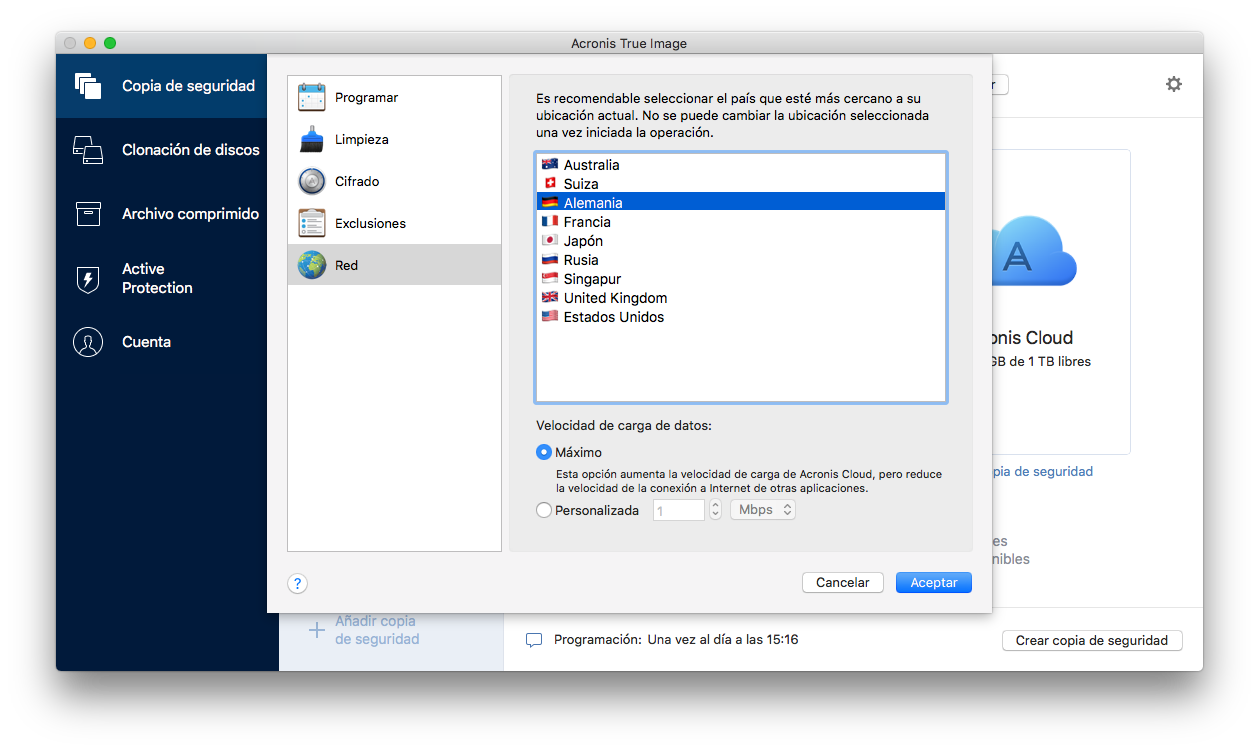Click the speed value stepper arrows
This screenshot has width=1259, height=751.
click(715, 510)
